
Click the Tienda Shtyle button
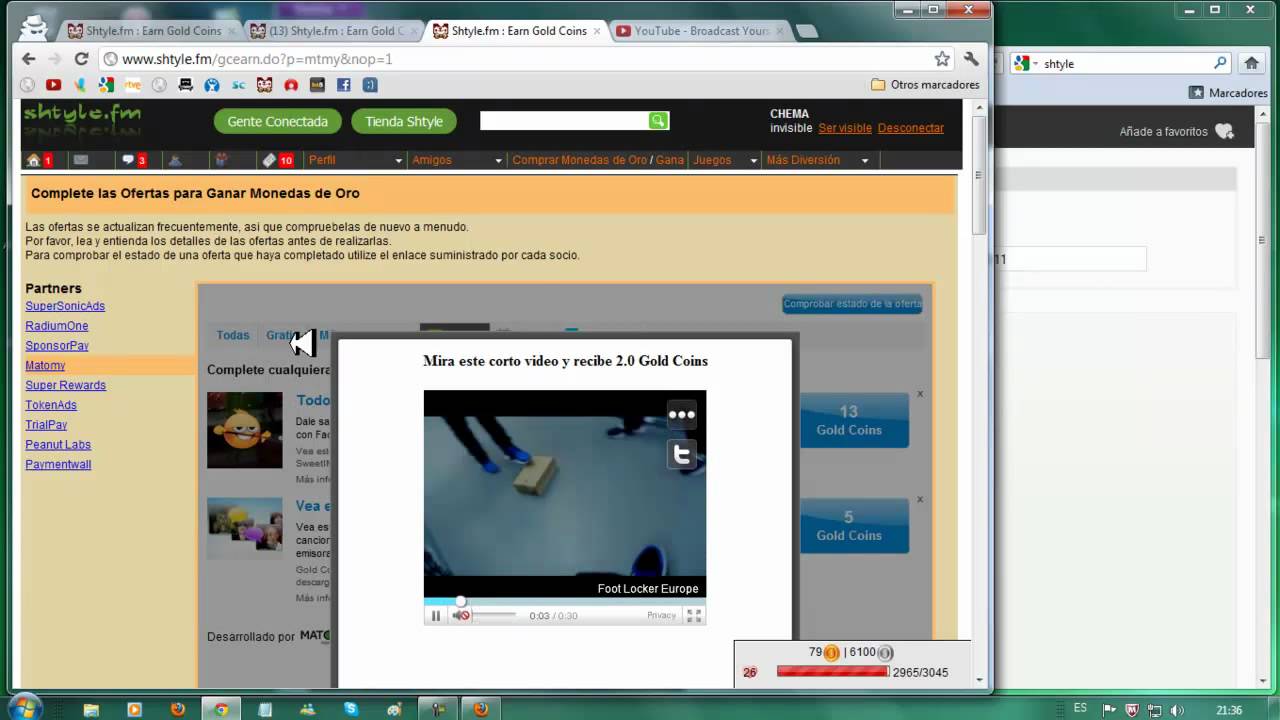404,121
